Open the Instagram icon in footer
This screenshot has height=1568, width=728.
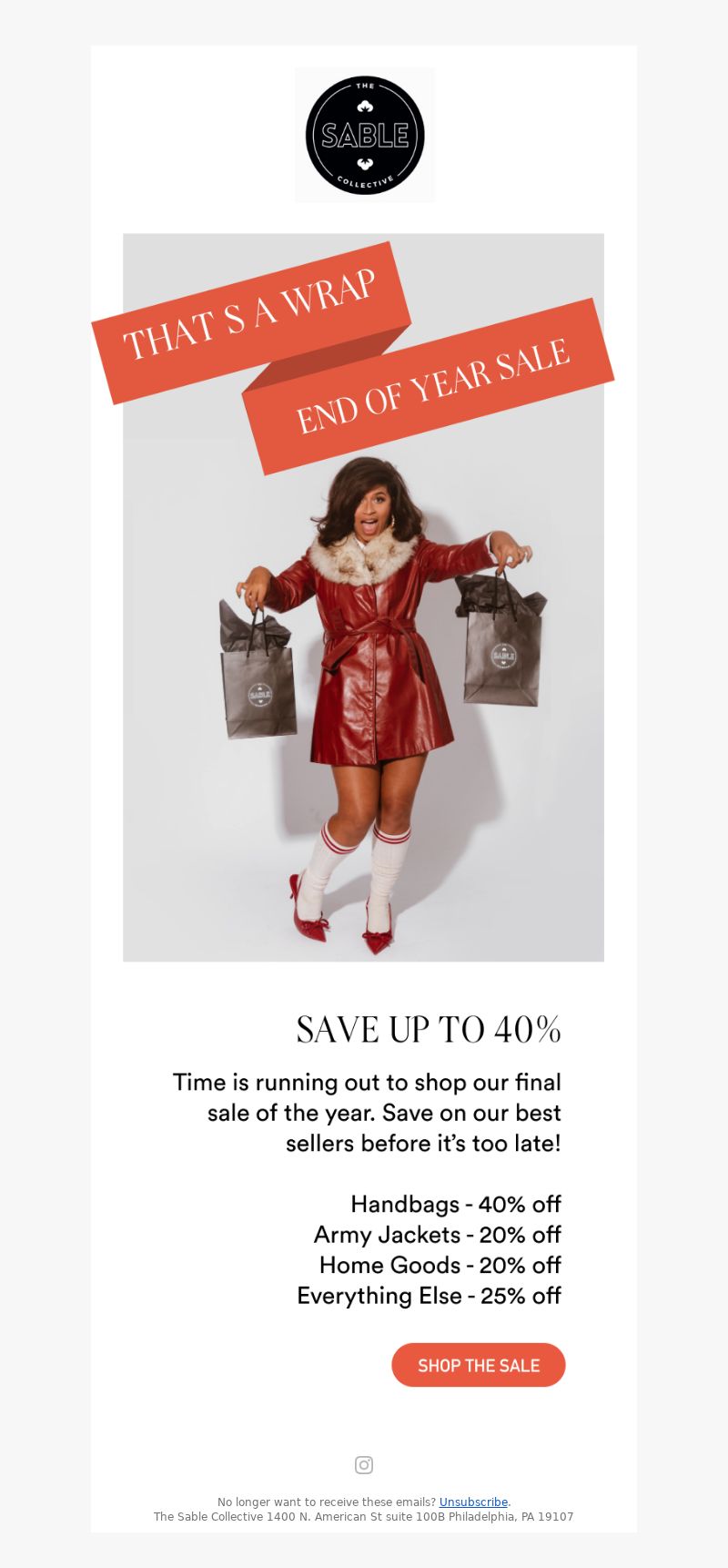click(x=364, y=1464)
